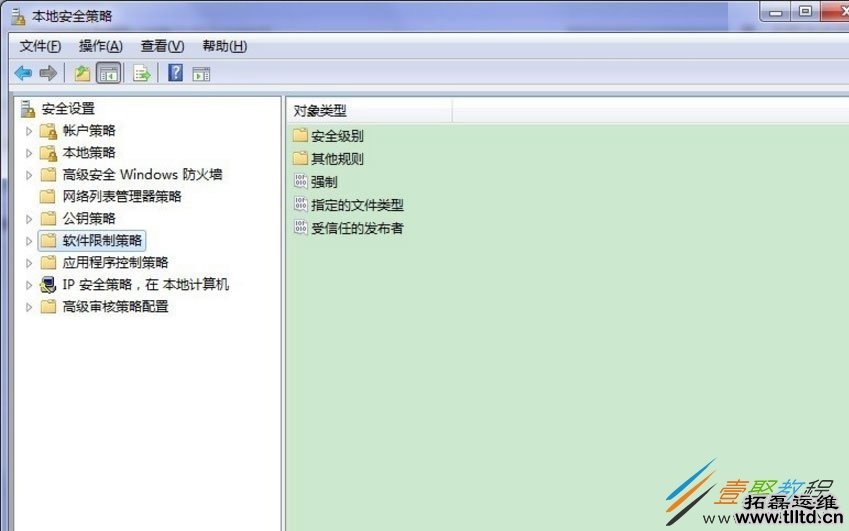849x531 pixels.
Task: Click the 应用程序控制策略 folder icon
Action: point(48,263)
